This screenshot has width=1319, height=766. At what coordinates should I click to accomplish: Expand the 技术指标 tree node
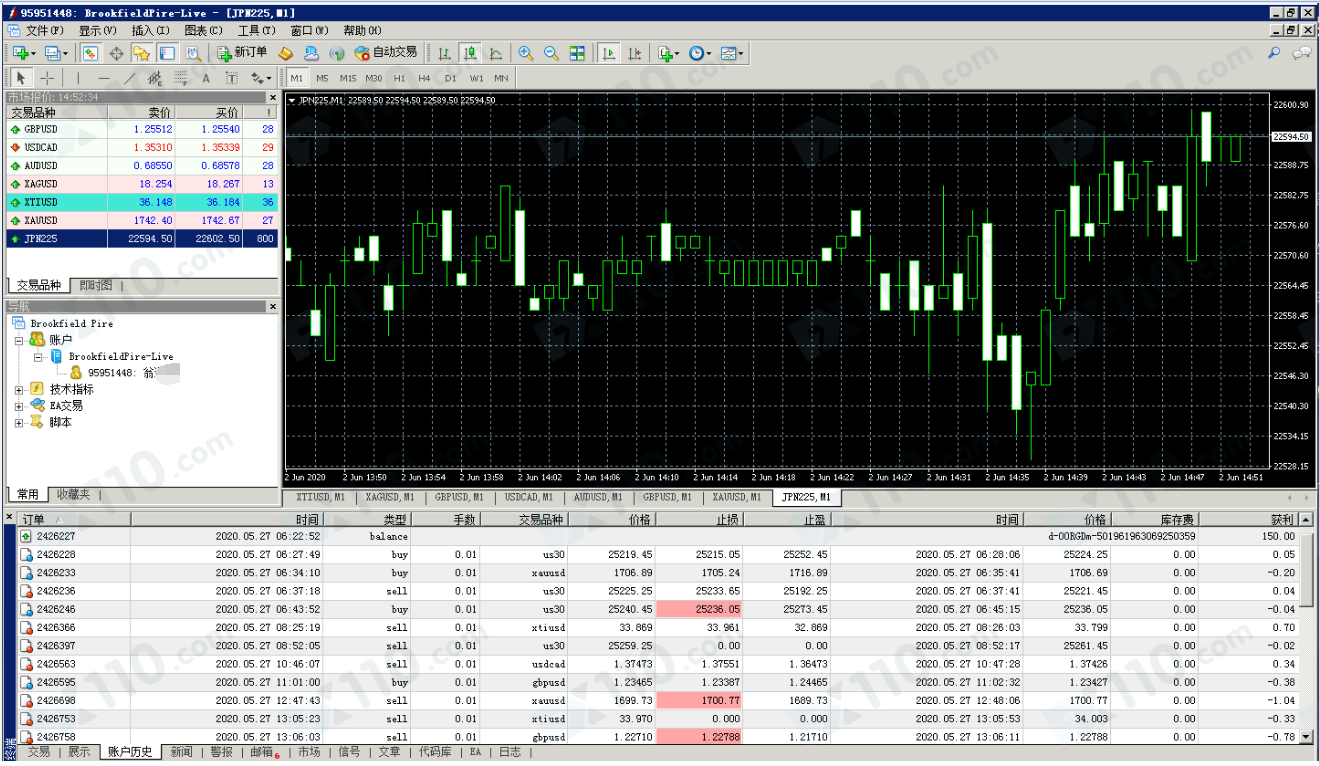coord(19,390)
